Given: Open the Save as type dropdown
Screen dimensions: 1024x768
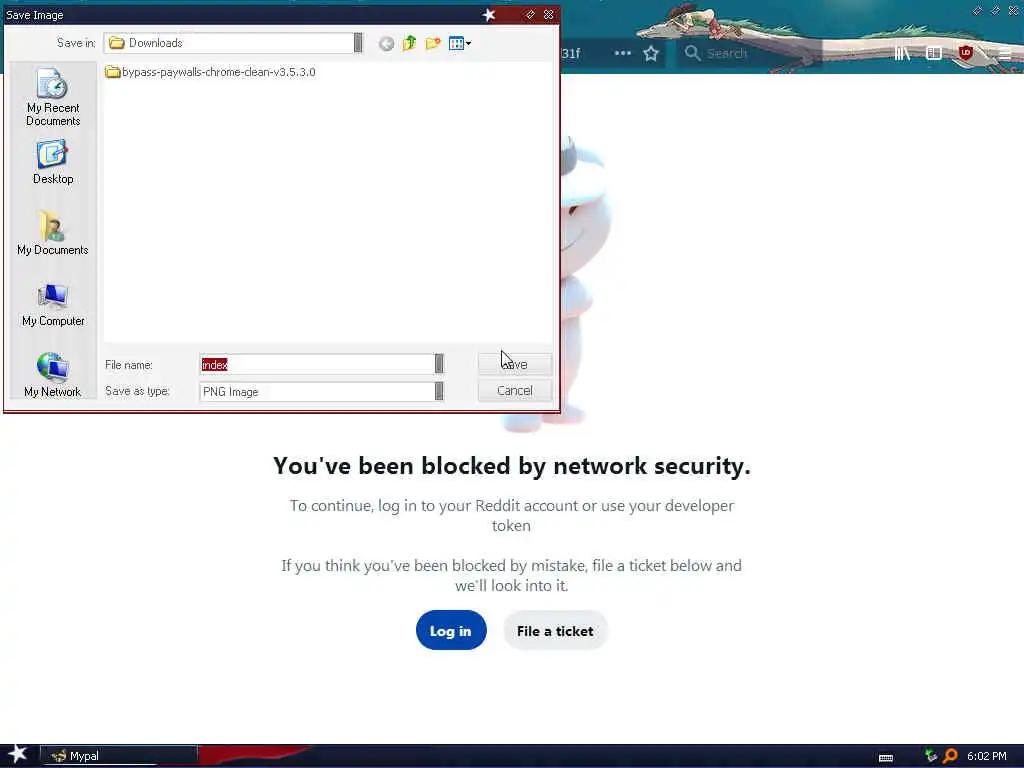Looking at the screenshot, I should coord(439,391).
